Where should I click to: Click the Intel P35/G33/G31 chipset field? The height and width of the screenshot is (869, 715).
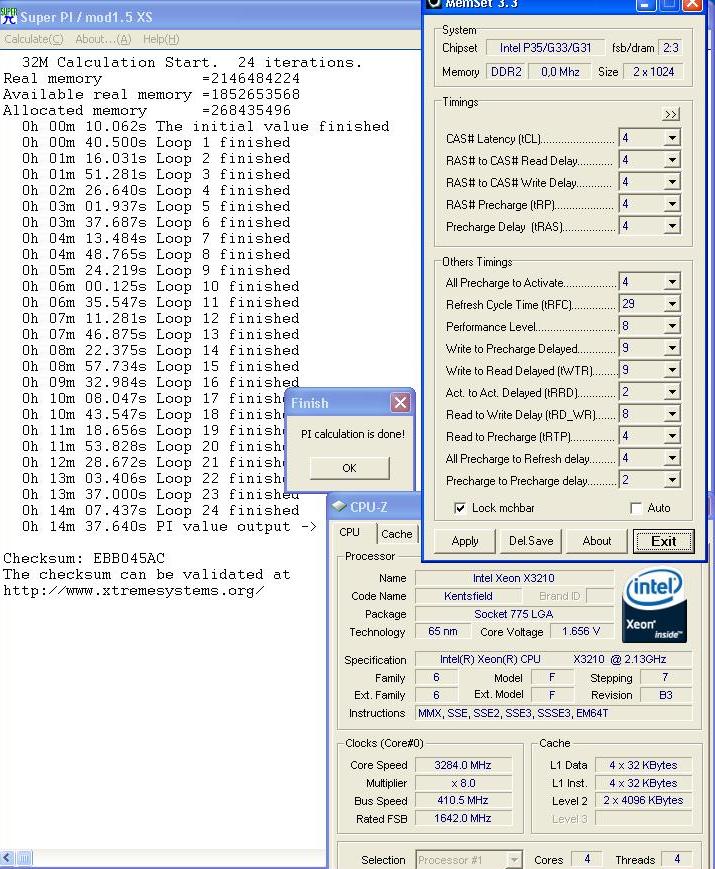(x=545, y=48)
